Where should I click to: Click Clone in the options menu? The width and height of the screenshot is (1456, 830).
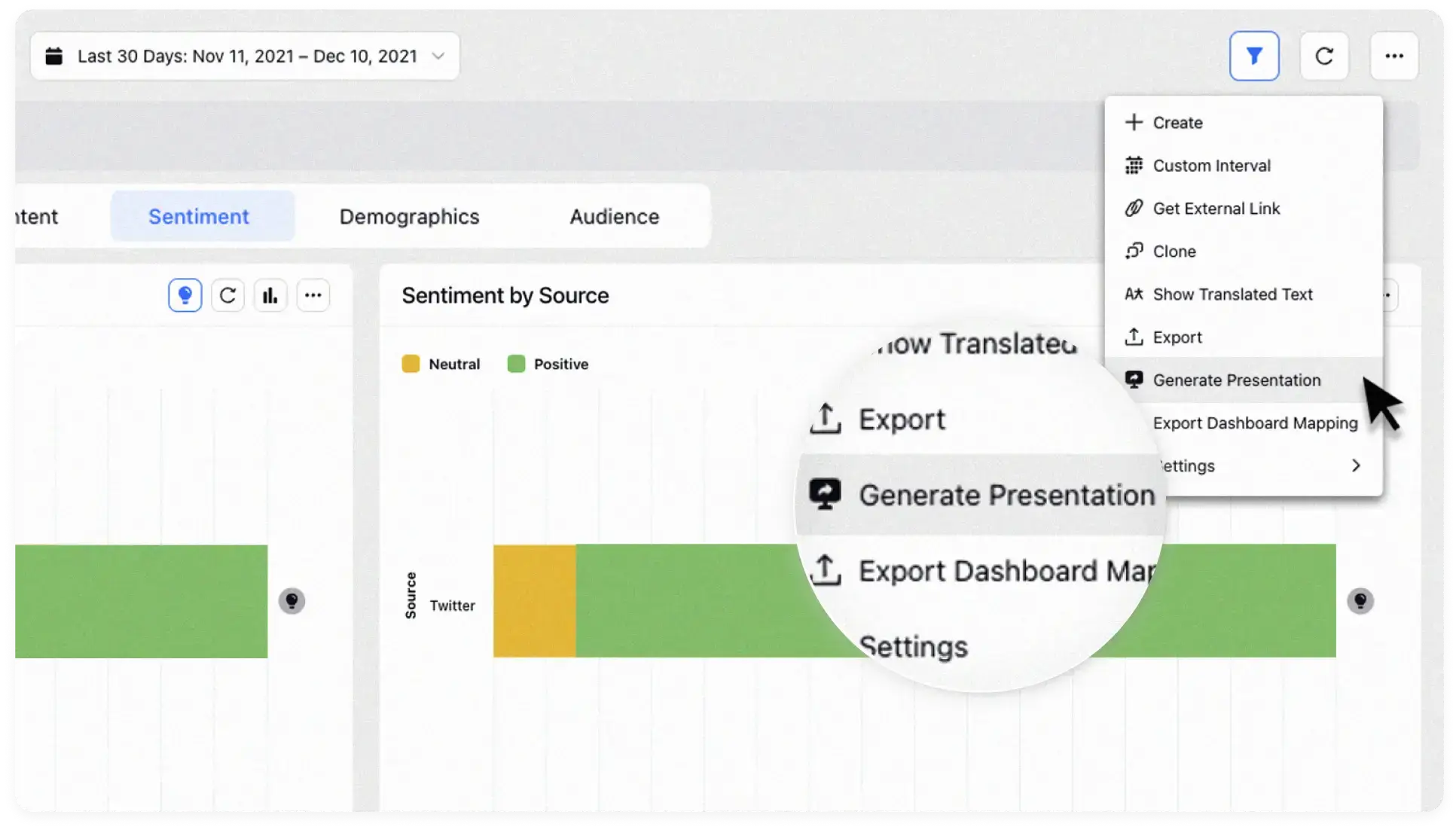pos(1174,251)
